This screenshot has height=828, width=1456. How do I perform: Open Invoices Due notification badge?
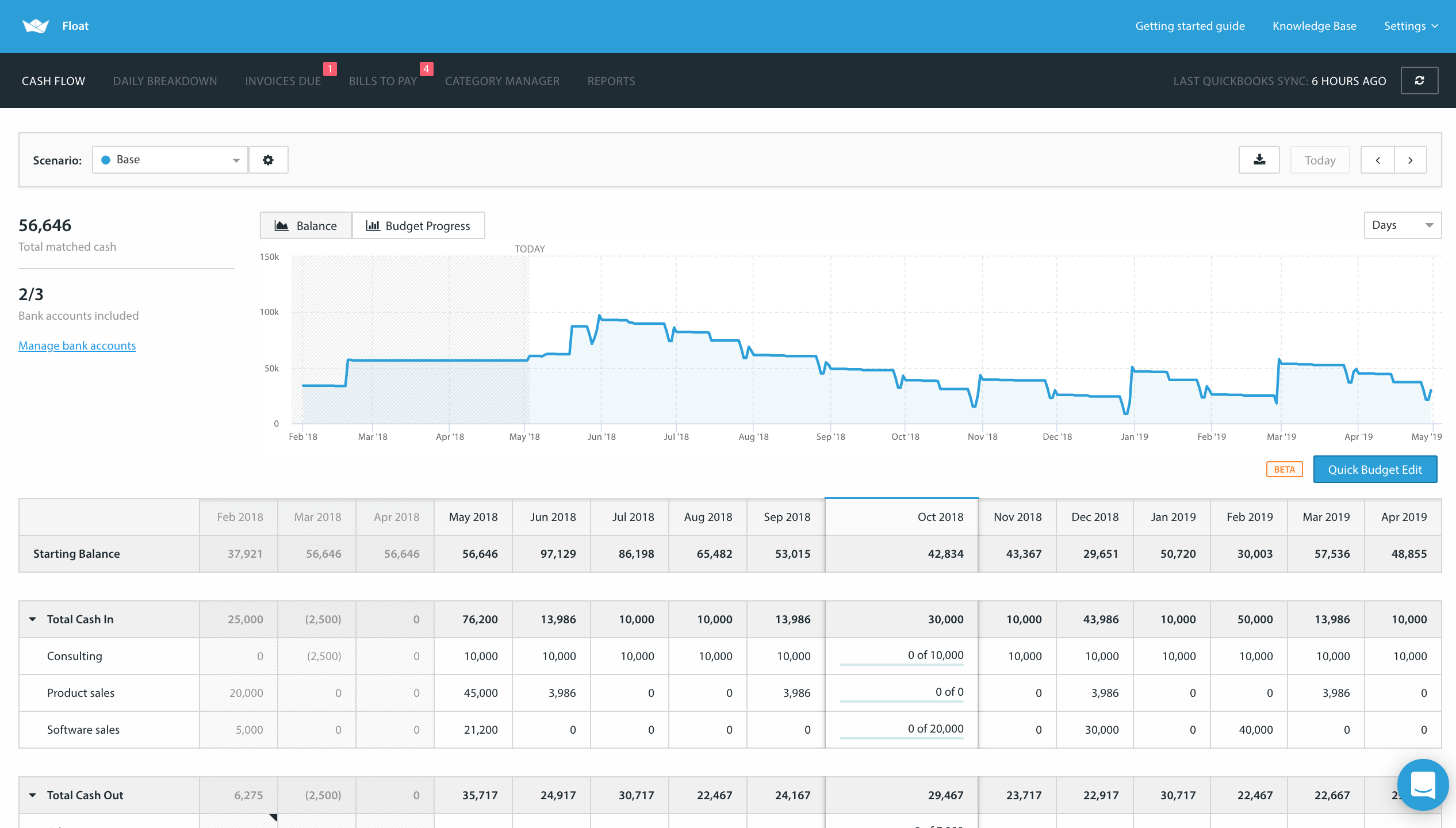tap(329, 69)
